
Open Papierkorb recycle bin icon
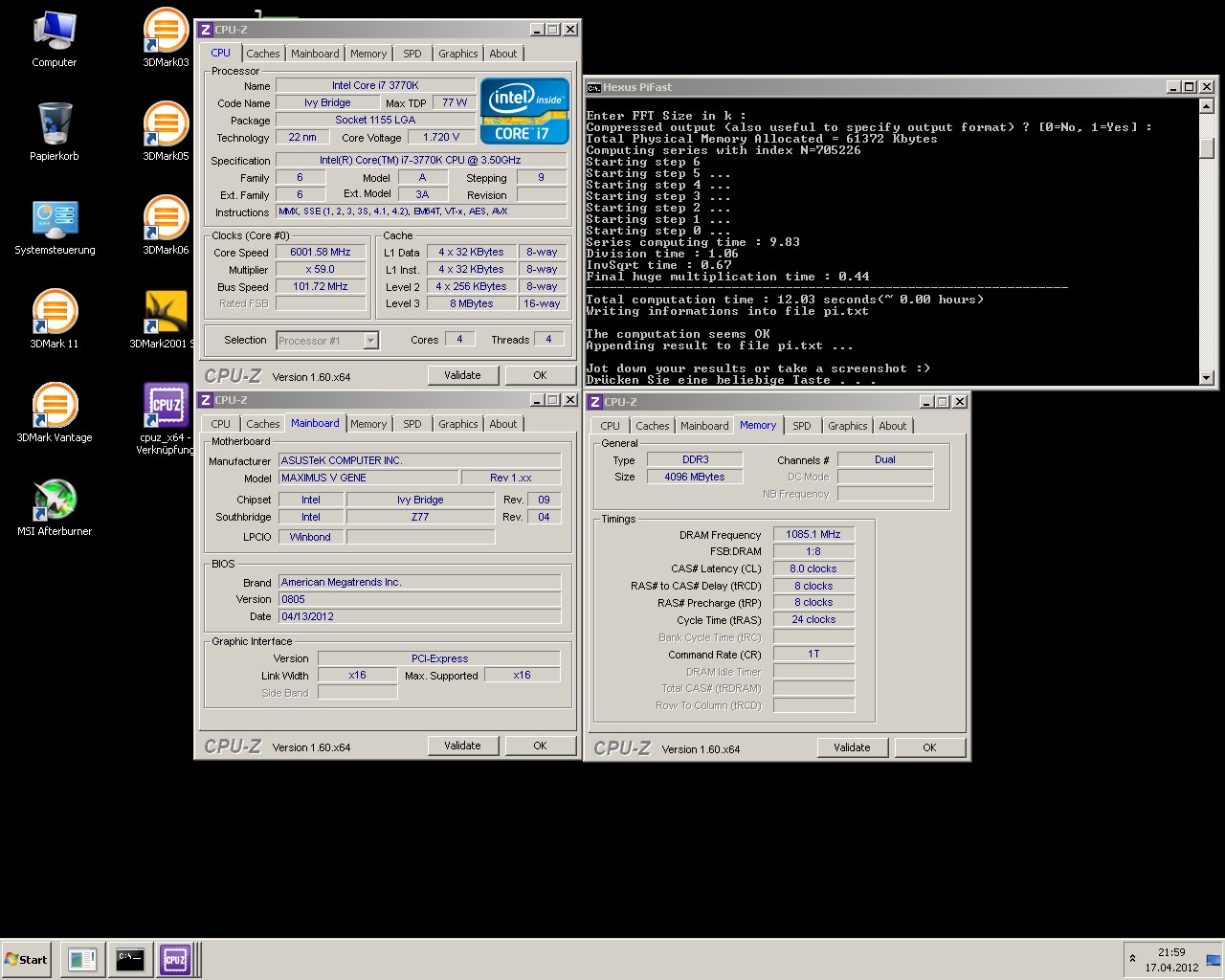pos(55,132)
